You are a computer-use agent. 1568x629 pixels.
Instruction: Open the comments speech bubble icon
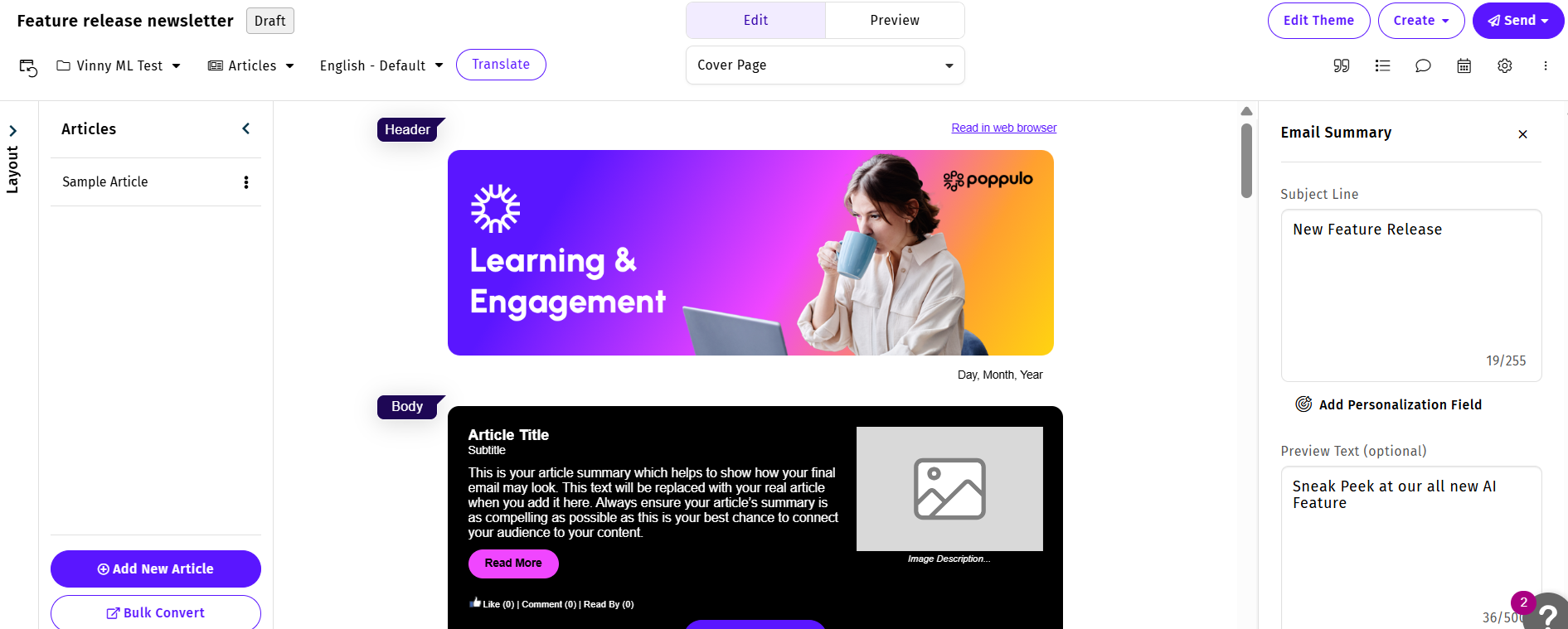coord(1423,65)
